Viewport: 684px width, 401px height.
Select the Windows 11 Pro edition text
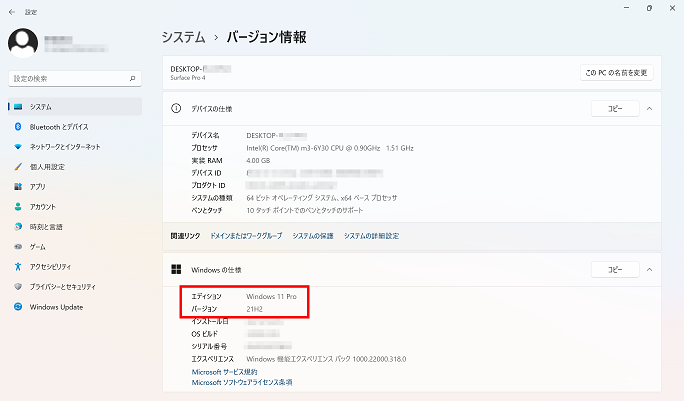[x=271, y=297]
